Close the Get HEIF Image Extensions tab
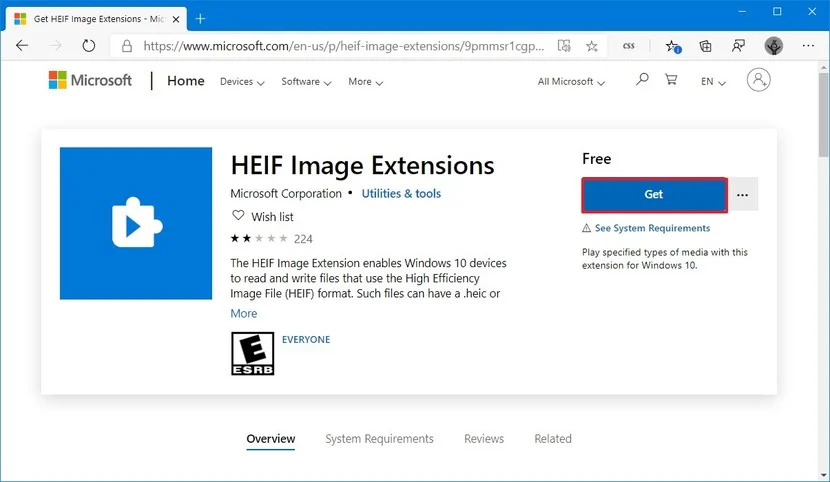 coord(176,19)
